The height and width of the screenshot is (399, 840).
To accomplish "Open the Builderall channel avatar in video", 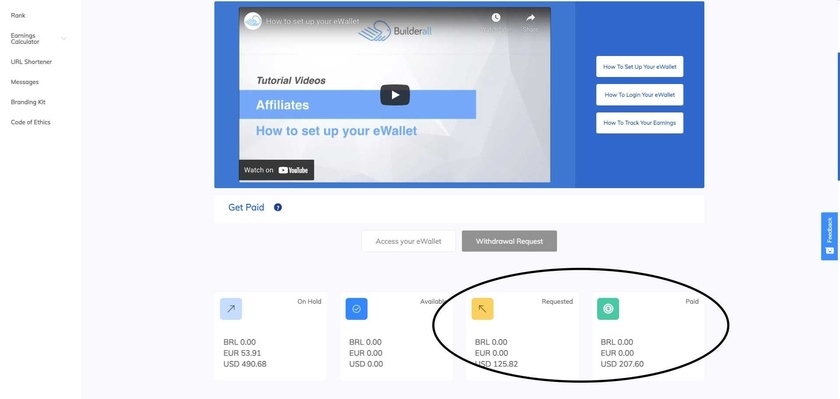I will coord(253,21).
